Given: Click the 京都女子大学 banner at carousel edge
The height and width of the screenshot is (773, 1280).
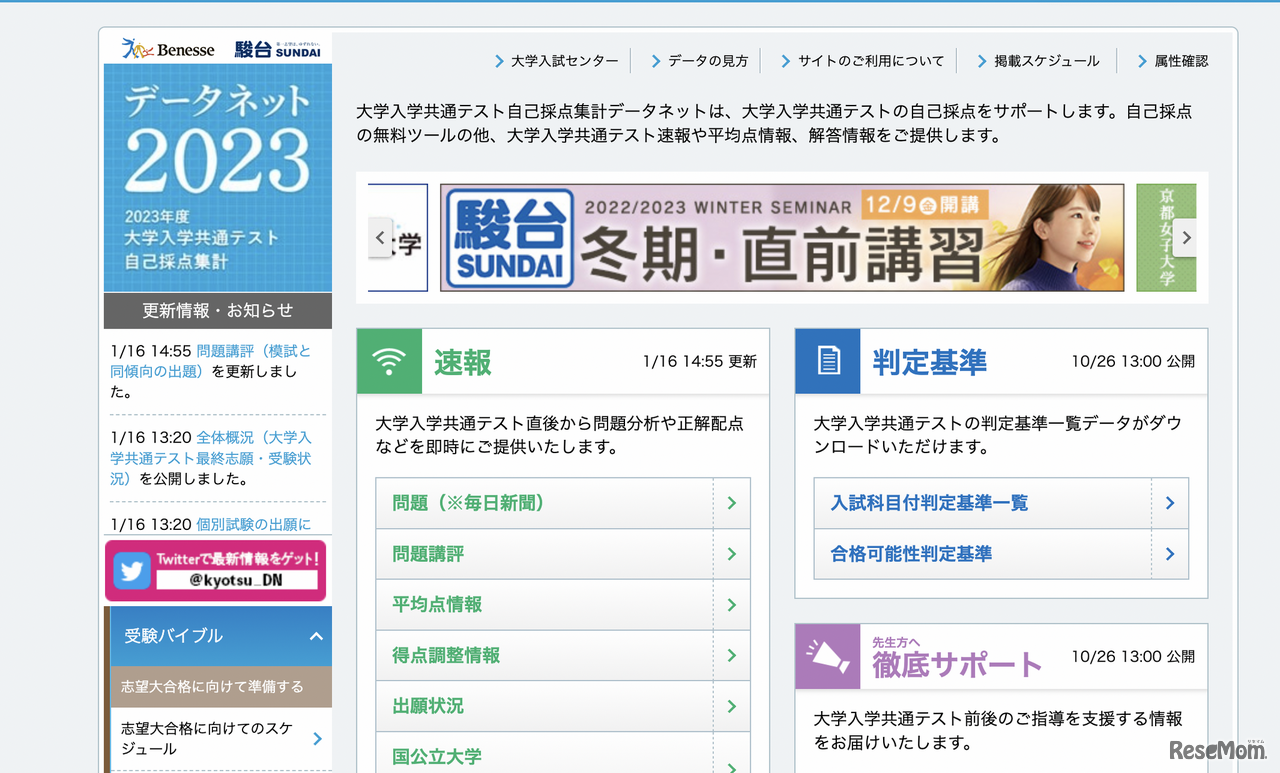Looking at the screenshot, I should [x=1166, y=238].
